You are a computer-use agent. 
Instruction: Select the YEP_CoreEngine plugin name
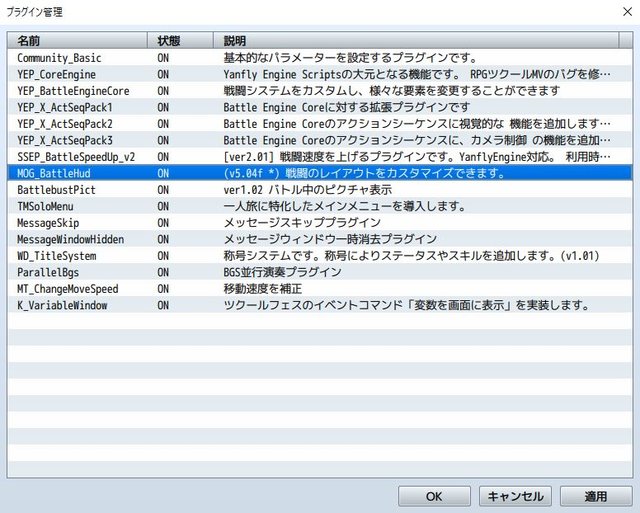(56, 74)
